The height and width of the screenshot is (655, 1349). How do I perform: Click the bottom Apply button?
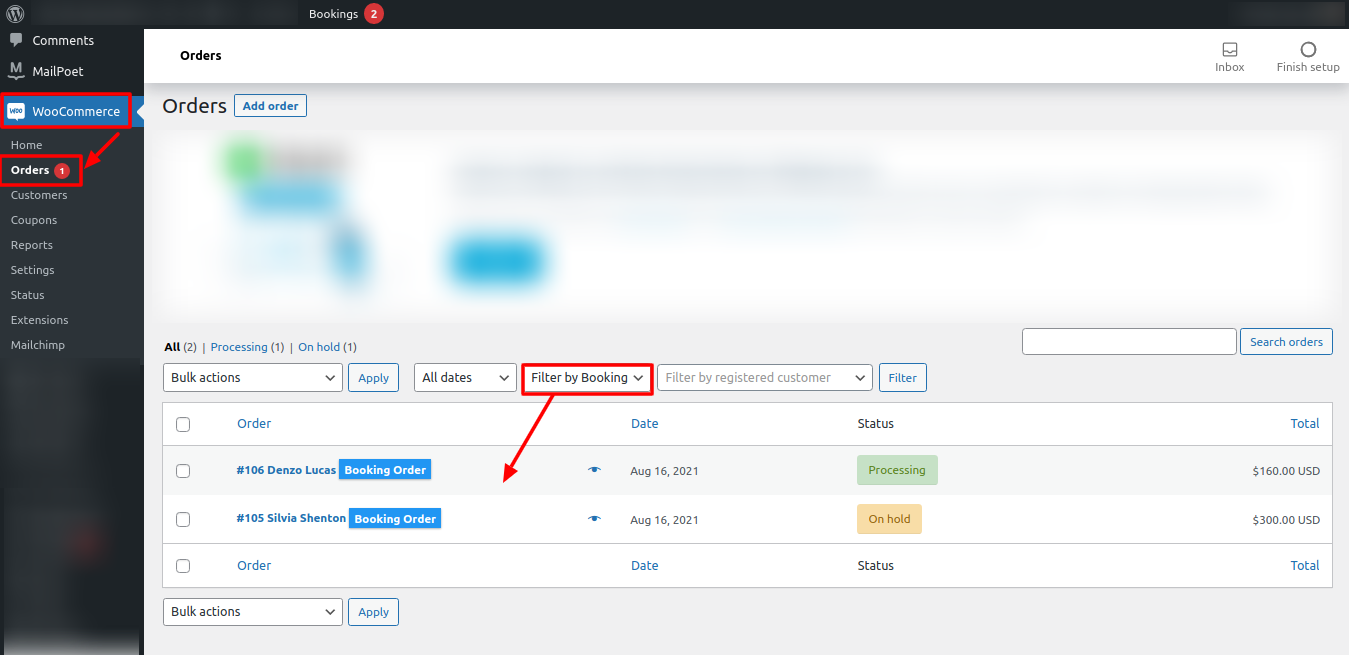pyautogui.click(x=373, y=611)
